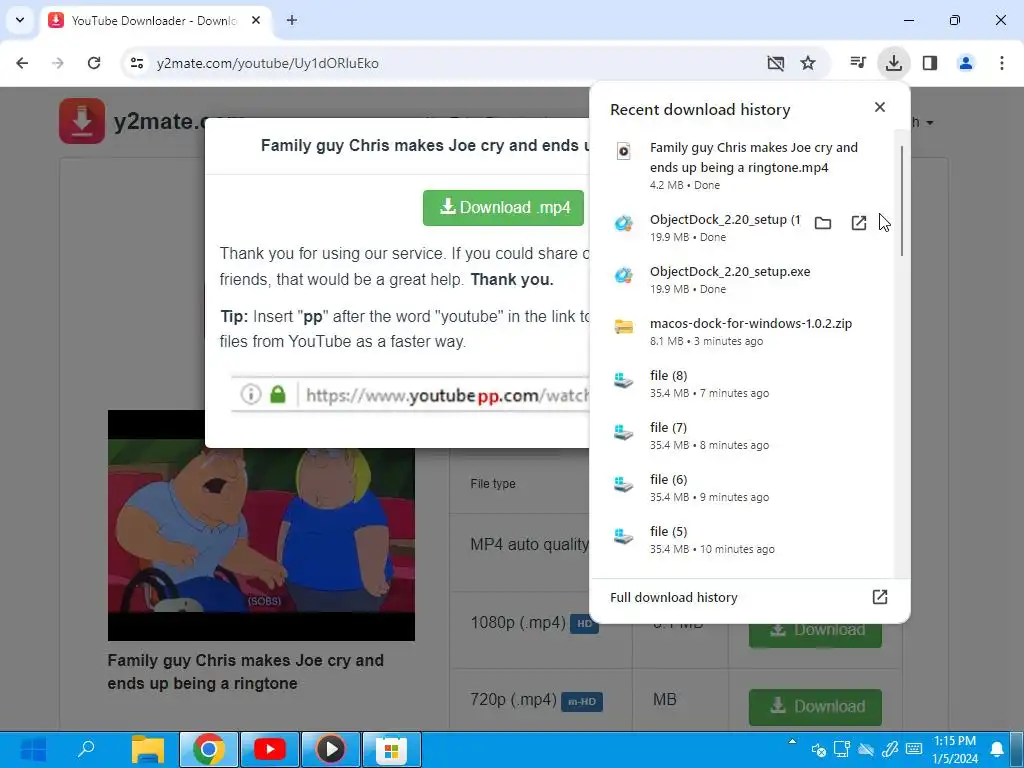Open File Explorer from taskbar
Viewport: 1024px width, 768px height.
148,749
